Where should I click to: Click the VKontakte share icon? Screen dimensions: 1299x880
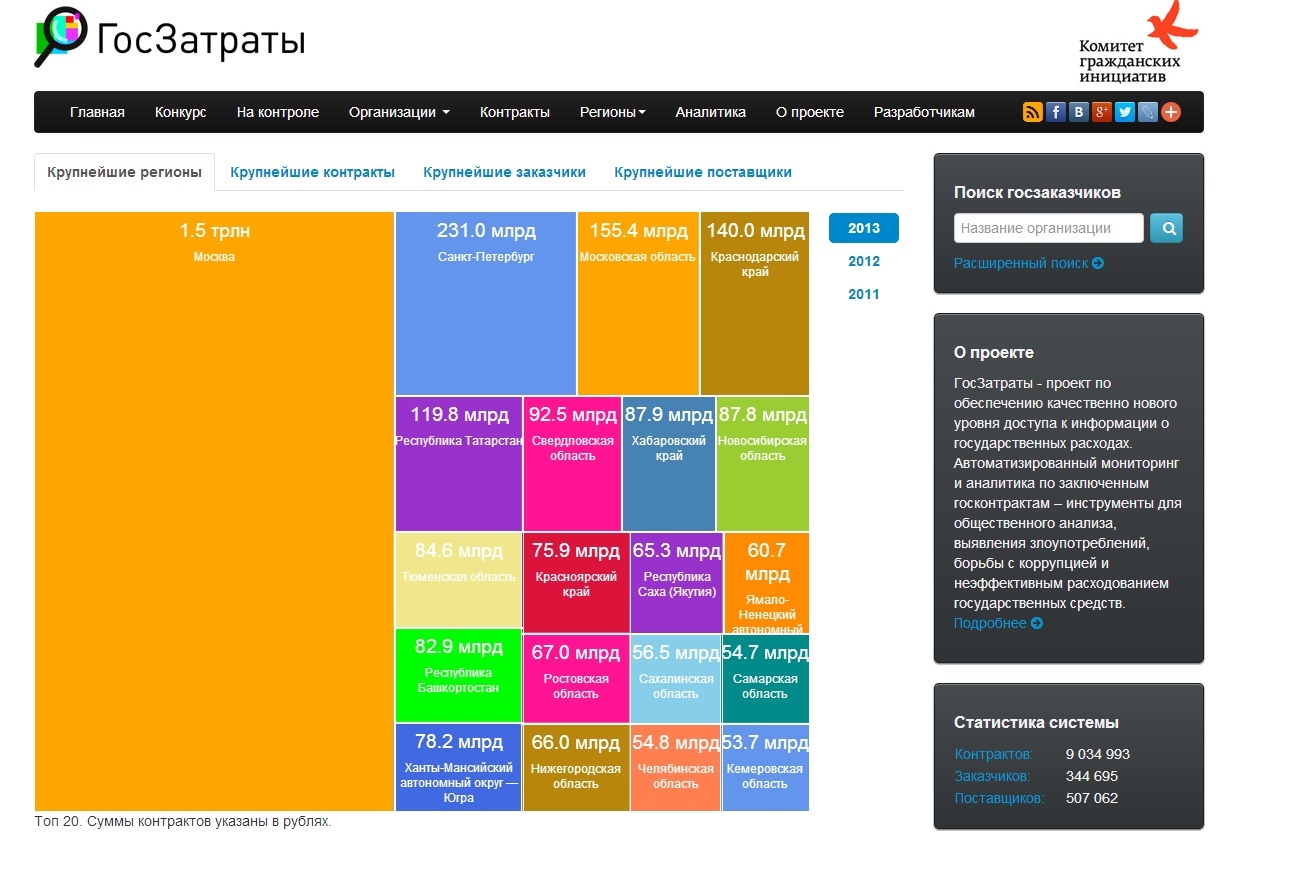pos(1078,112)
